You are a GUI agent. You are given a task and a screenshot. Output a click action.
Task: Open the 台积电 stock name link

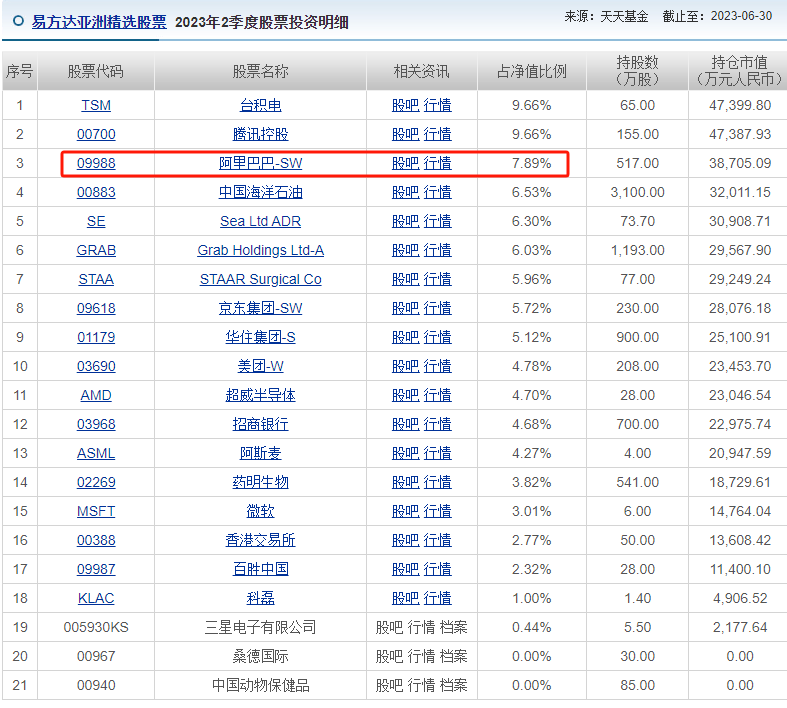tap(260, 105)
